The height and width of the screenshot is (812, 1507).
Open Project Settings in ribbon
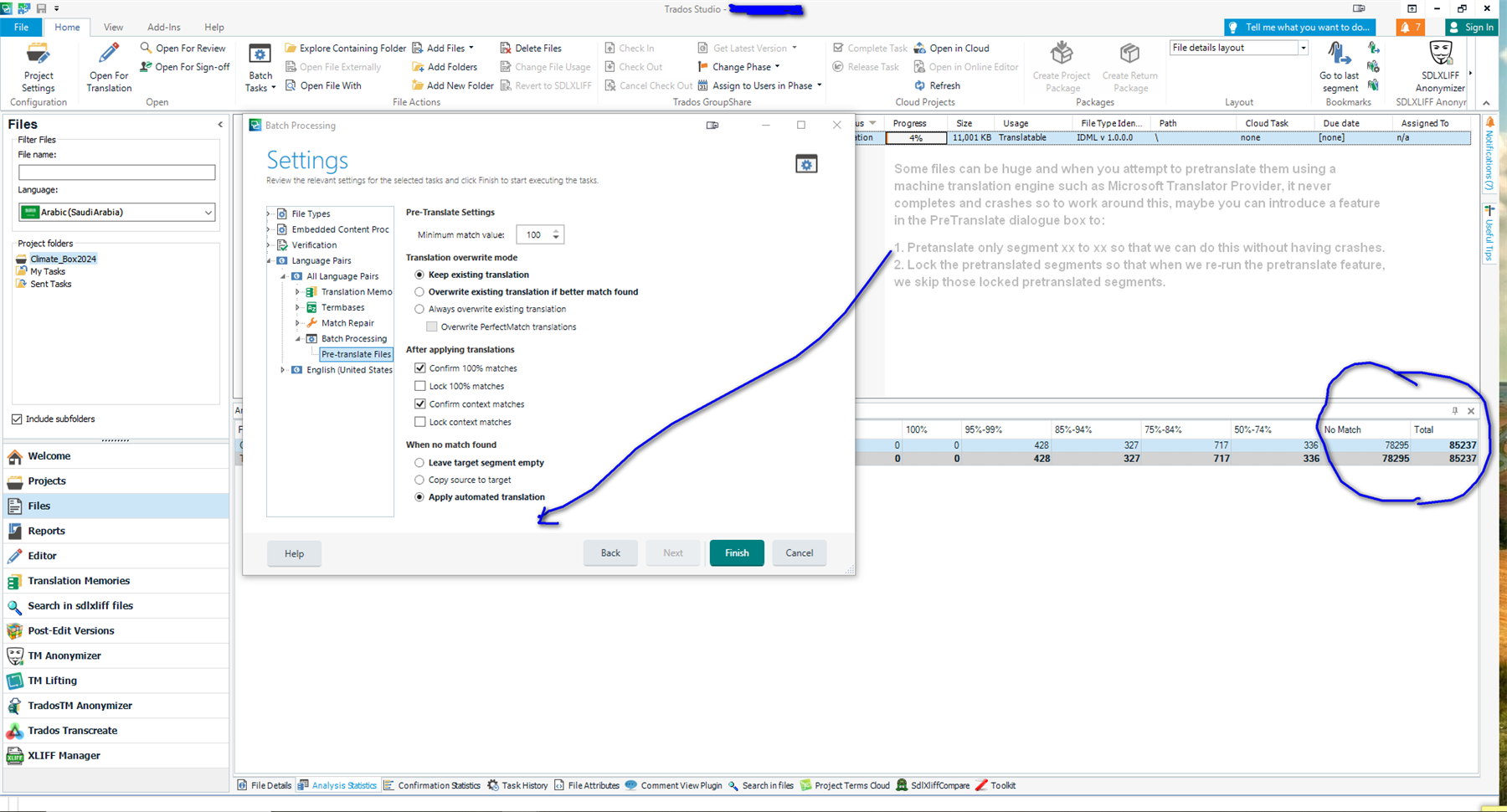[38, 67]
